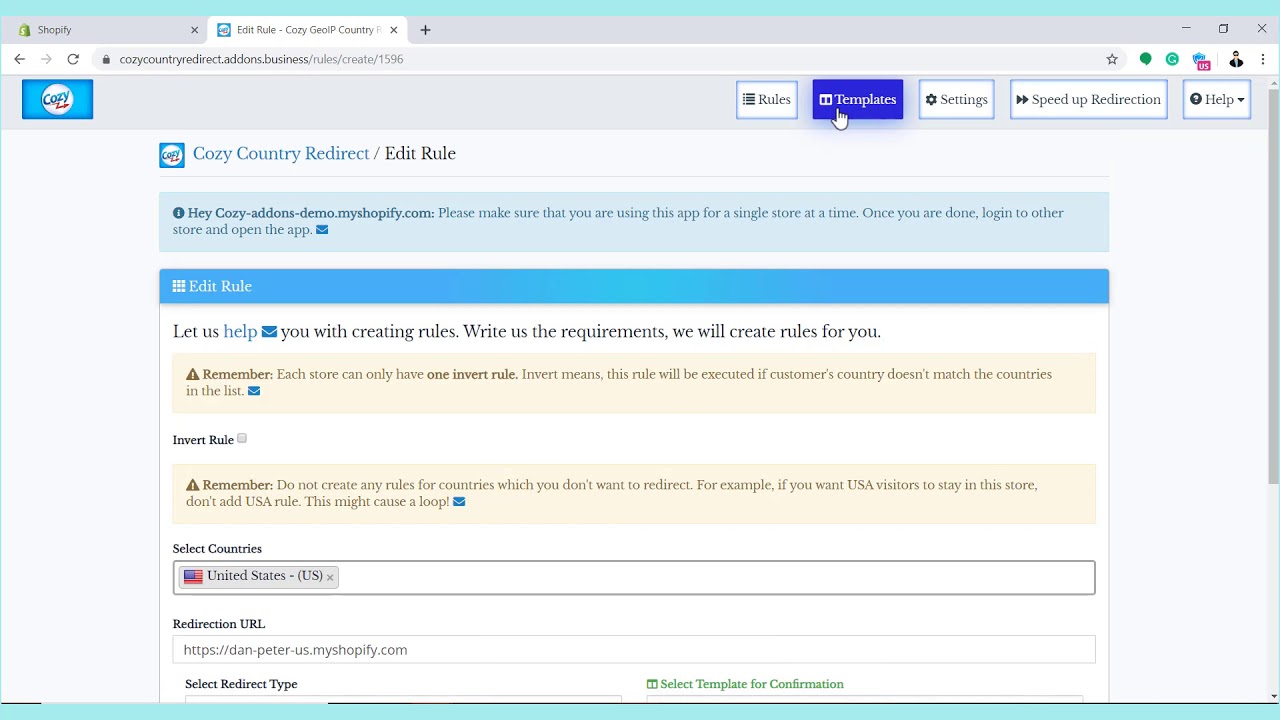
Task: Open the Templates page
Action: coord(858,99)
